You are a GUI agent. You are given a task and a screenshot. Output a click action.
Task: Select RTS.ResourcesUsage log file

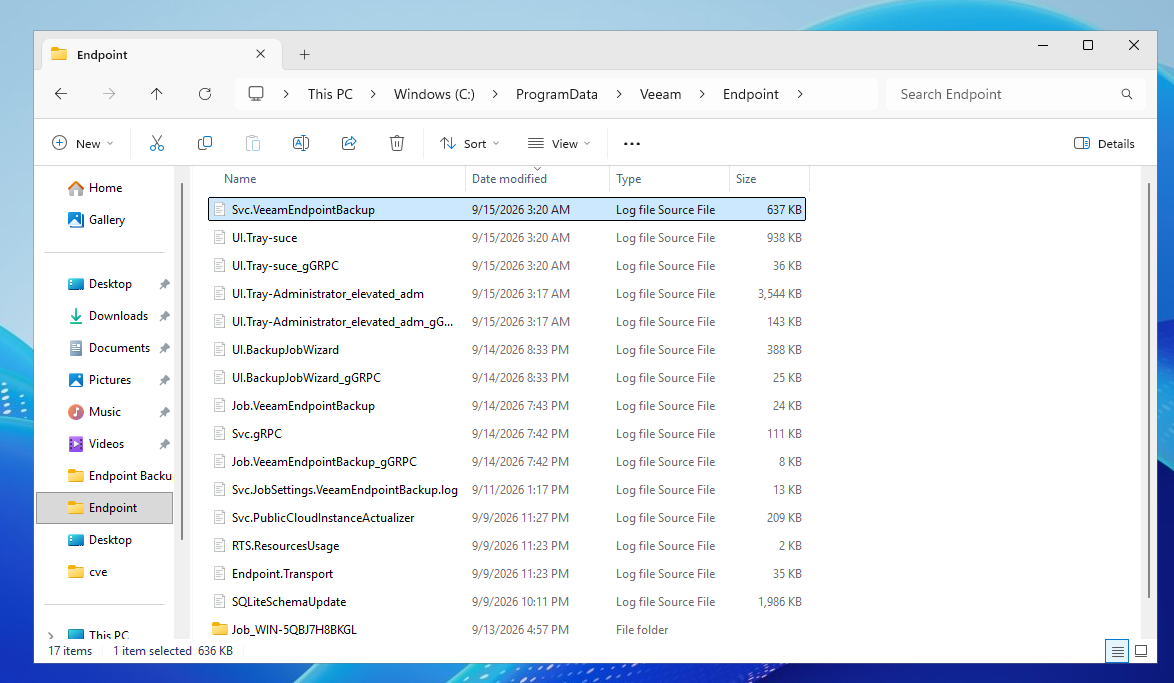point(507,546)
